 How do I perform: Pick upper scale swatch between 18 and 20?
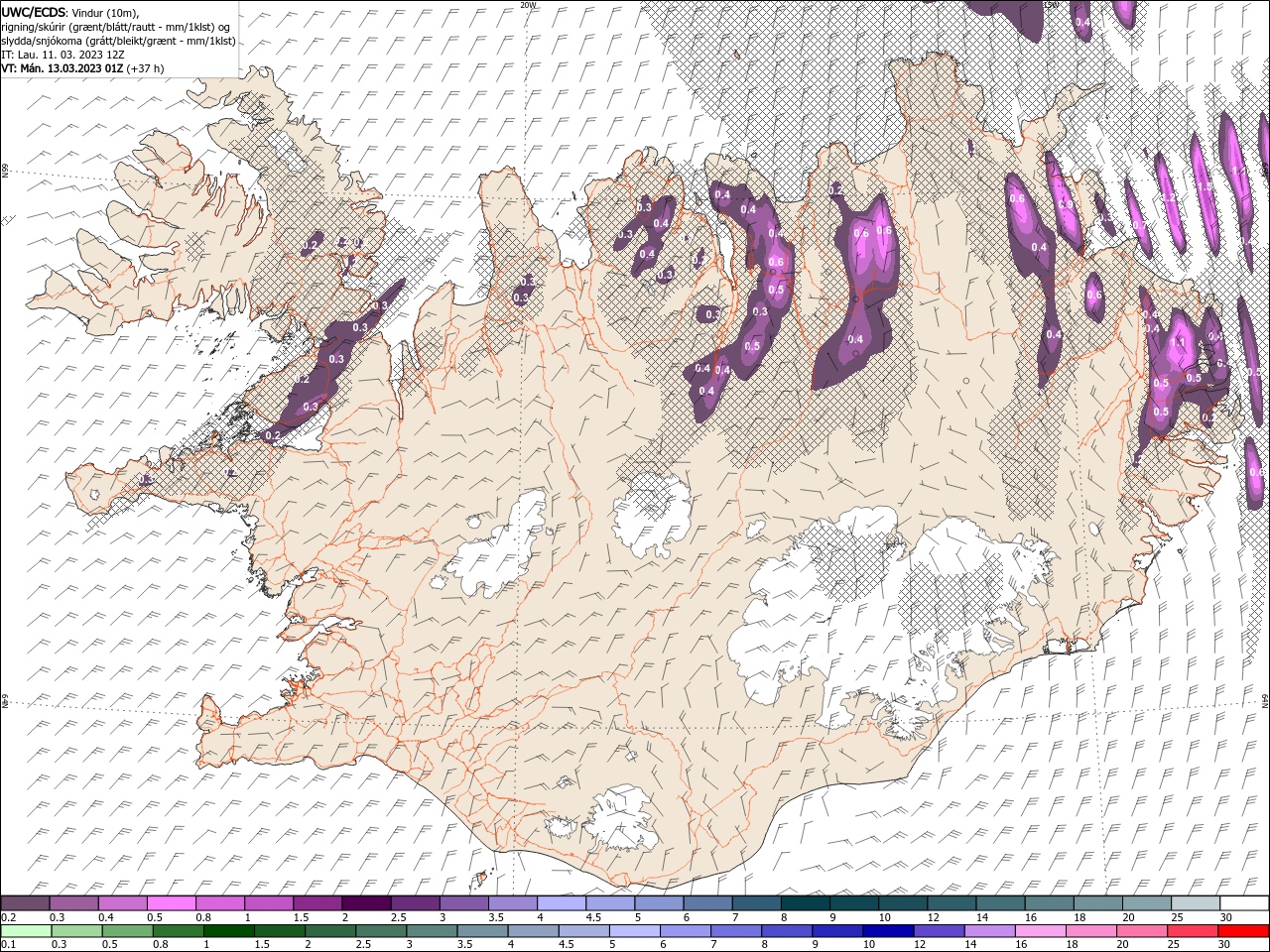coord(1097,903)
